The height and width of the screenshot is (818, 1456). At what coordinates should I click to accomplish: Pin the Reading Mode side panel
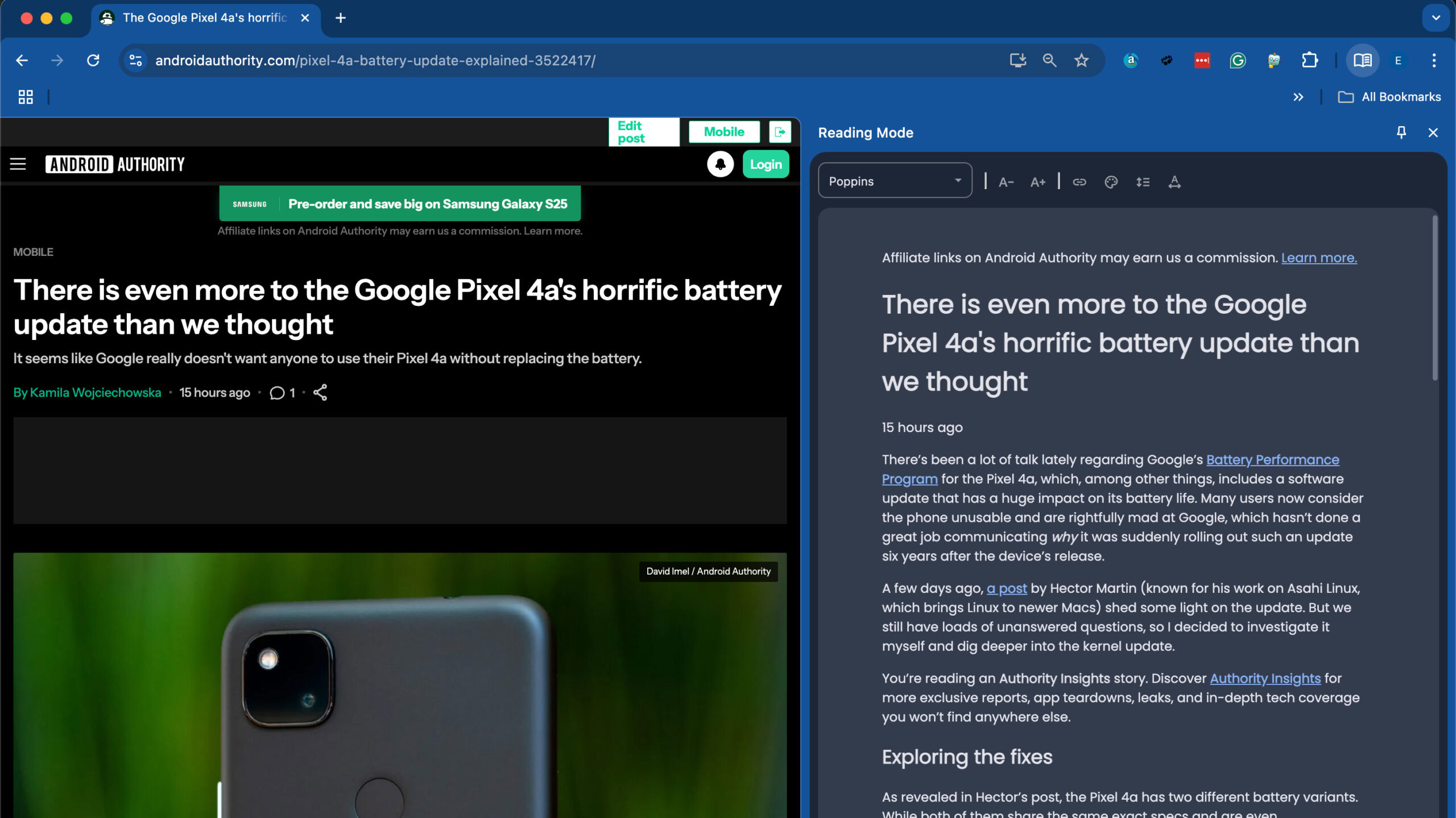click(x=1401, y=132)
